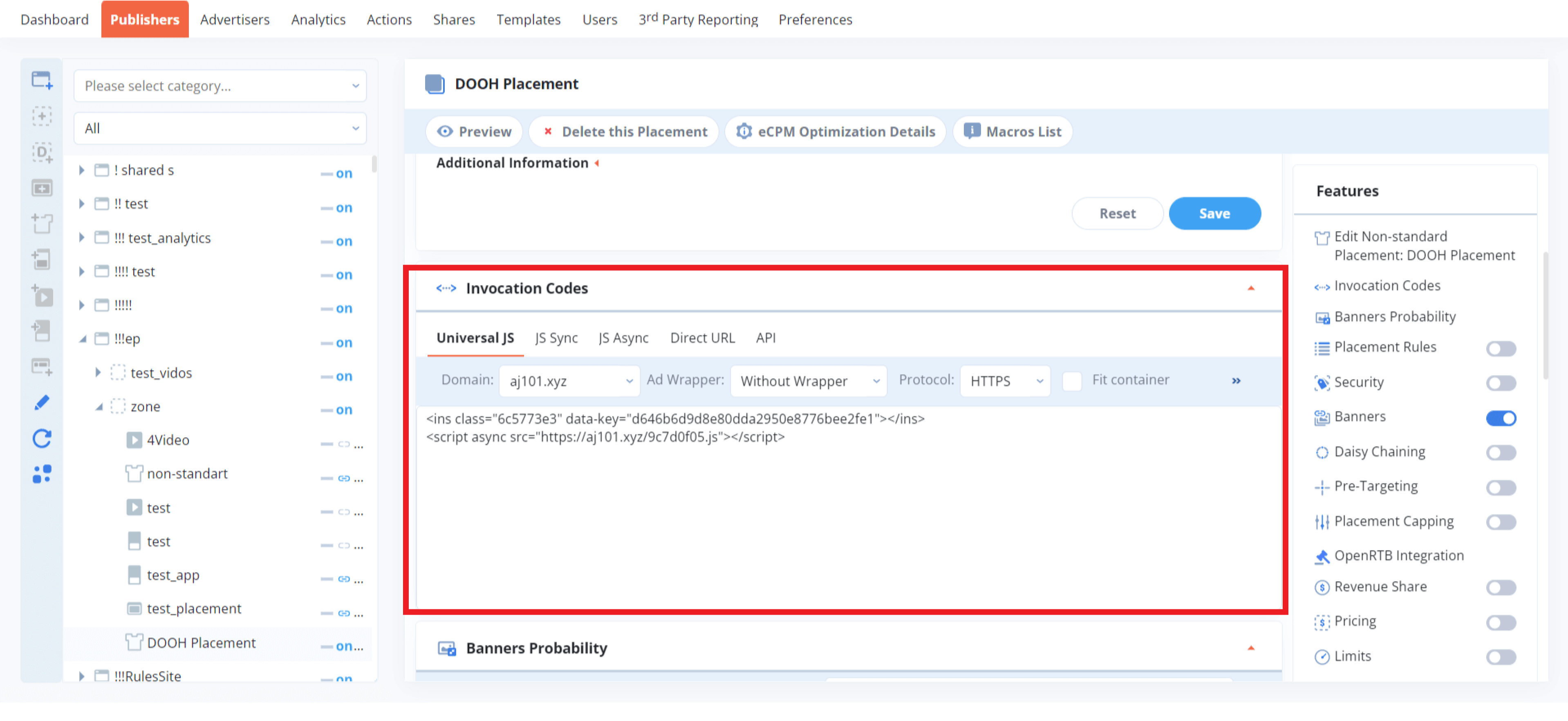1568x721 pixels.
Task: Click the add site icon atop sidebar
Action: click(x=41, y=80)
